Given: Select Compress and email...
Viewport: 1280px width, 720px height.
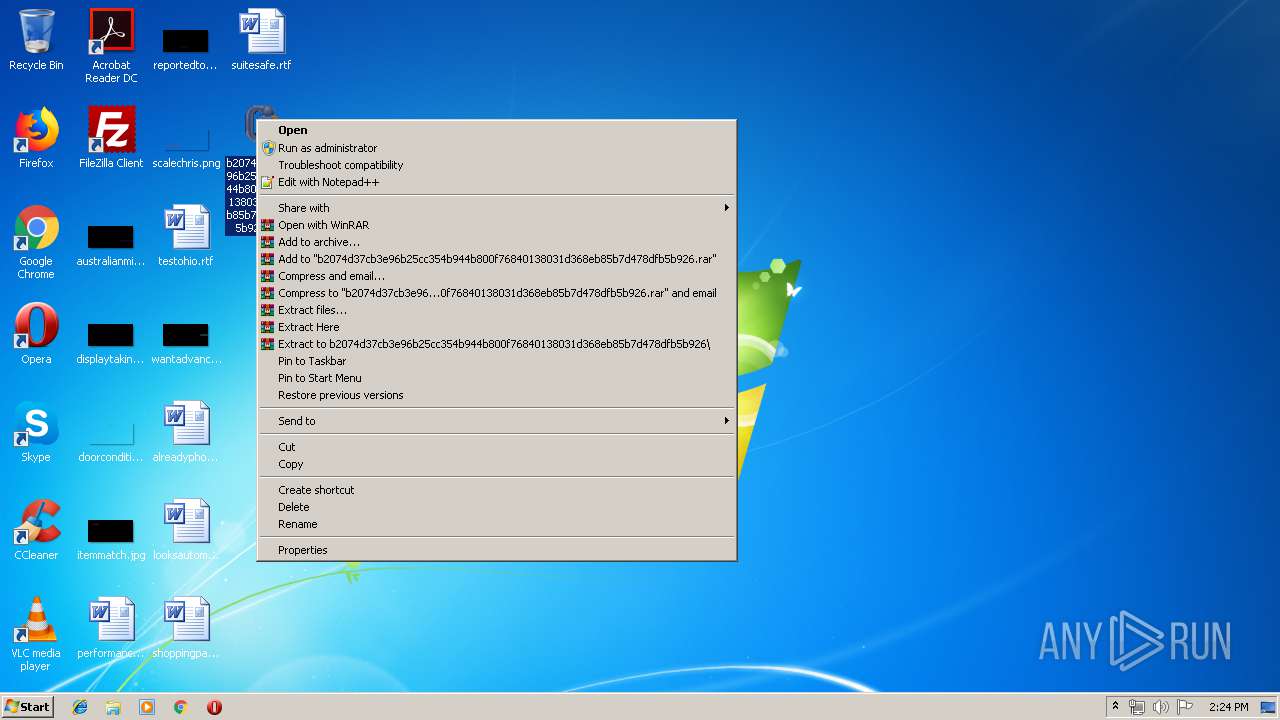Looking at the screenshot, I should point(496,276).
